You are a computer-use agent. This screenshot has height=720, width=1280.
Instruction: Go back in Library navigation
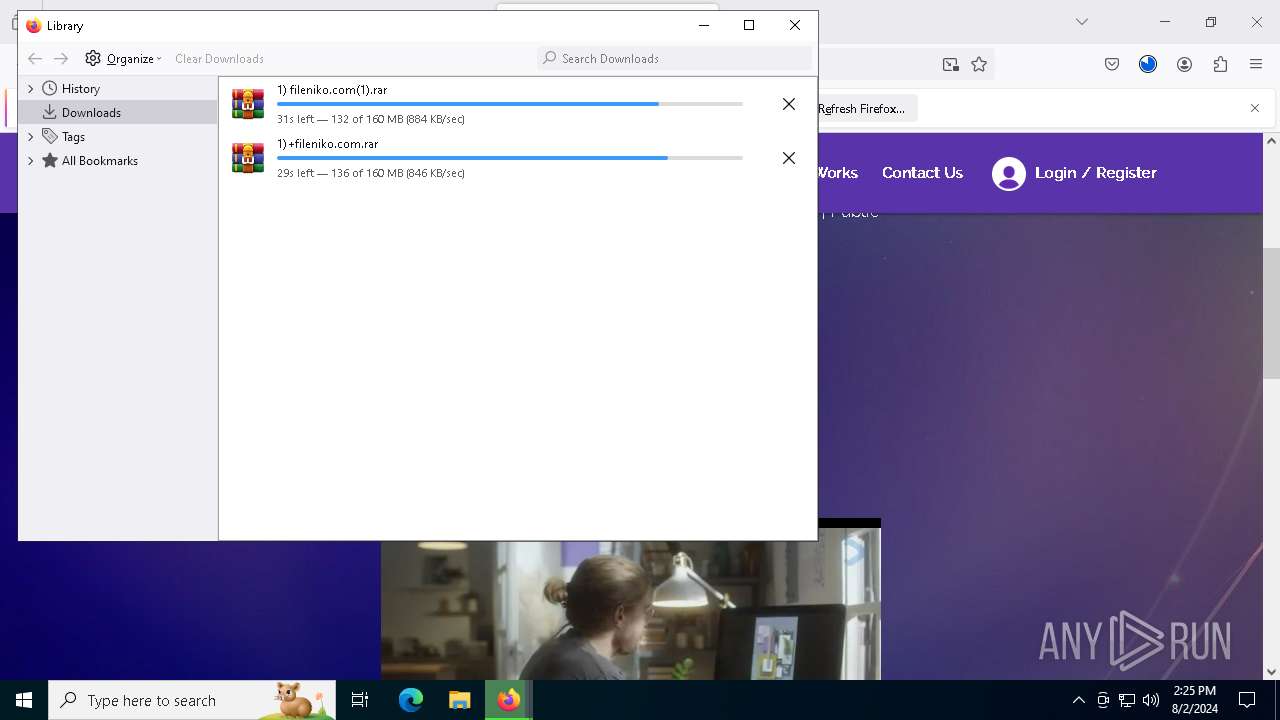tap(35, 59)
